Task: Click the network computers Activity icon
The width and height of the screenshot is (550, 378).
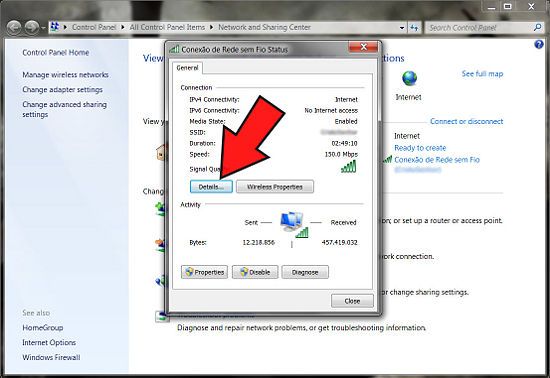Action: pos(294,225)
